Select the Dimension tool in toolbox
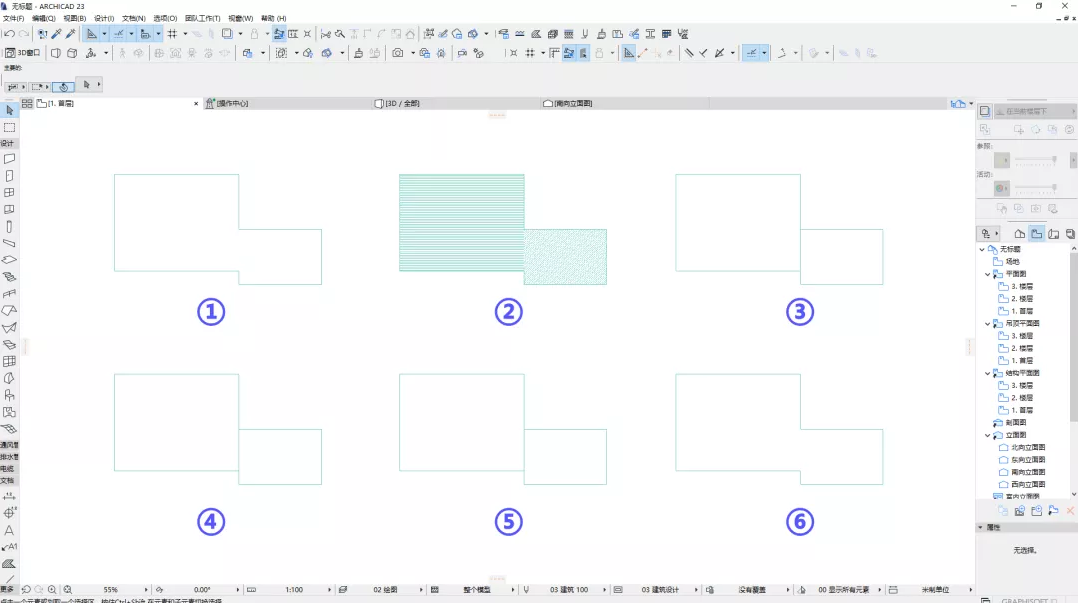The height and width of the screenshot is (603, 1078). [x=9, y=496]
